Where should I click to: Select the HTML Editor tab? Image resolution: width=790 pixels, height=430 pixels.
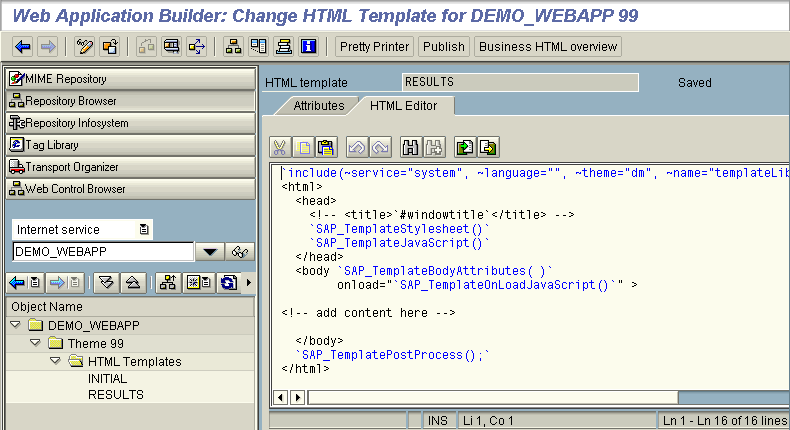[x=404, y=105]
